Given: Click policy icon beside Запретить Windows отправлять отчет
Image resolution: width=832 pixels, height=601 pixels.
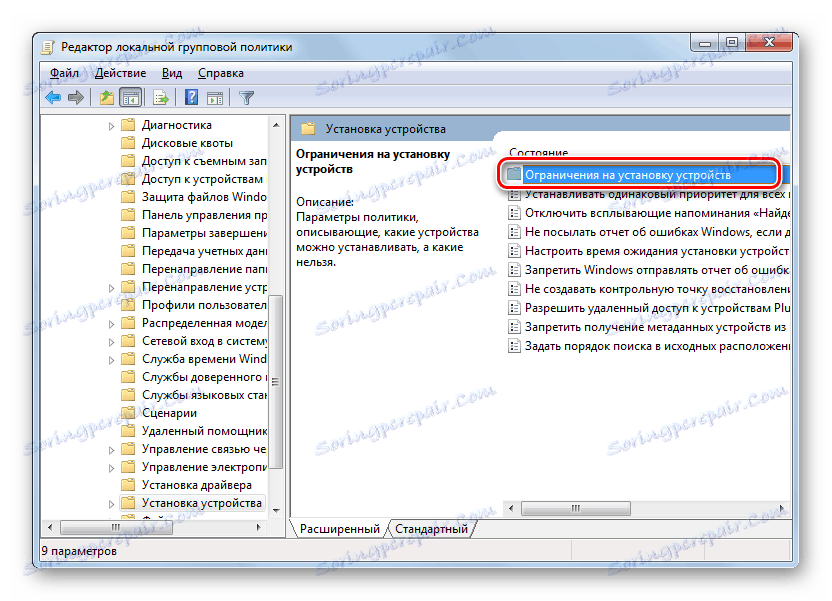Looking at the screenshot, I should coord(514,270).
